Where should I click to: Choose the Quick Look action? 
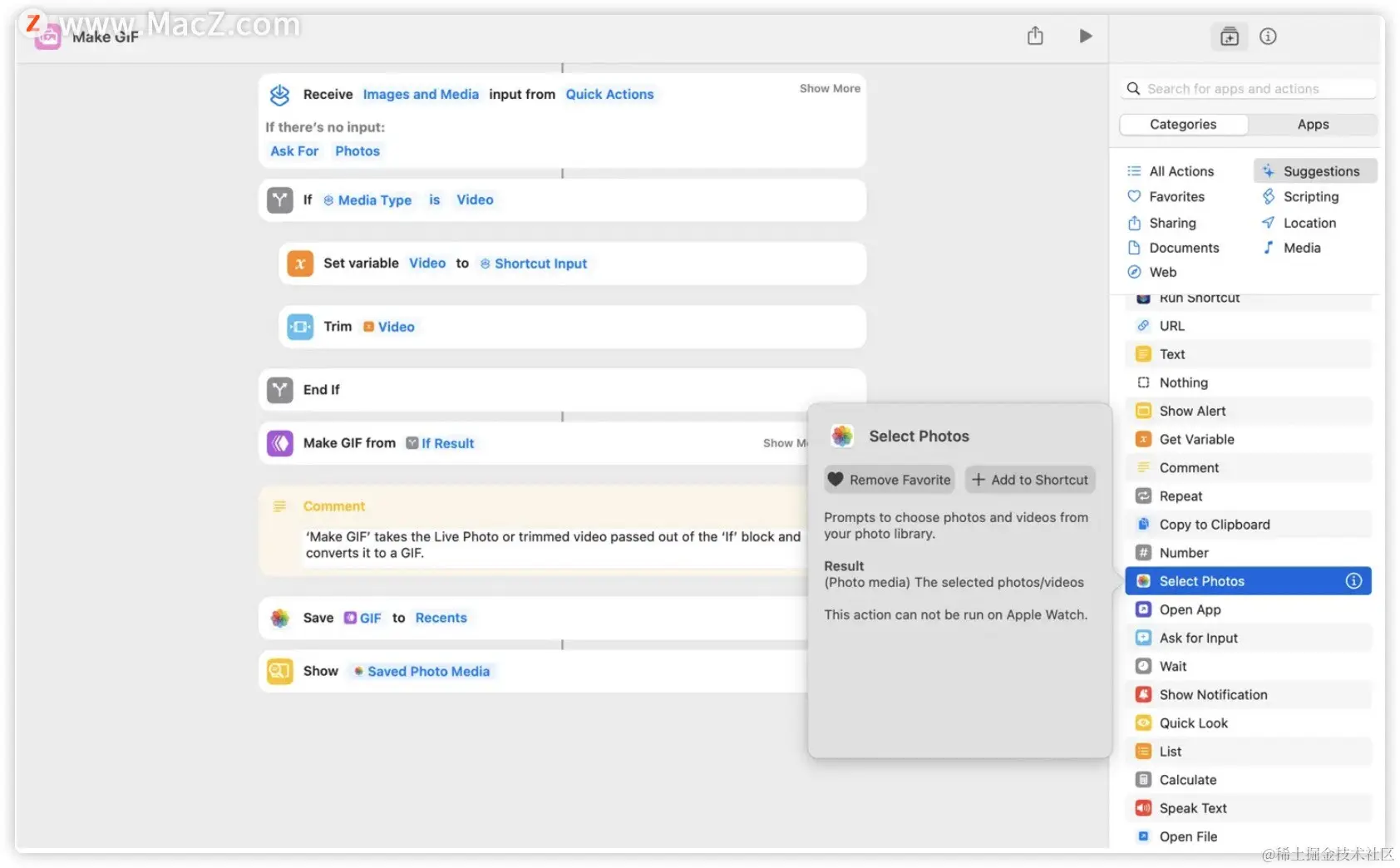1248,723
